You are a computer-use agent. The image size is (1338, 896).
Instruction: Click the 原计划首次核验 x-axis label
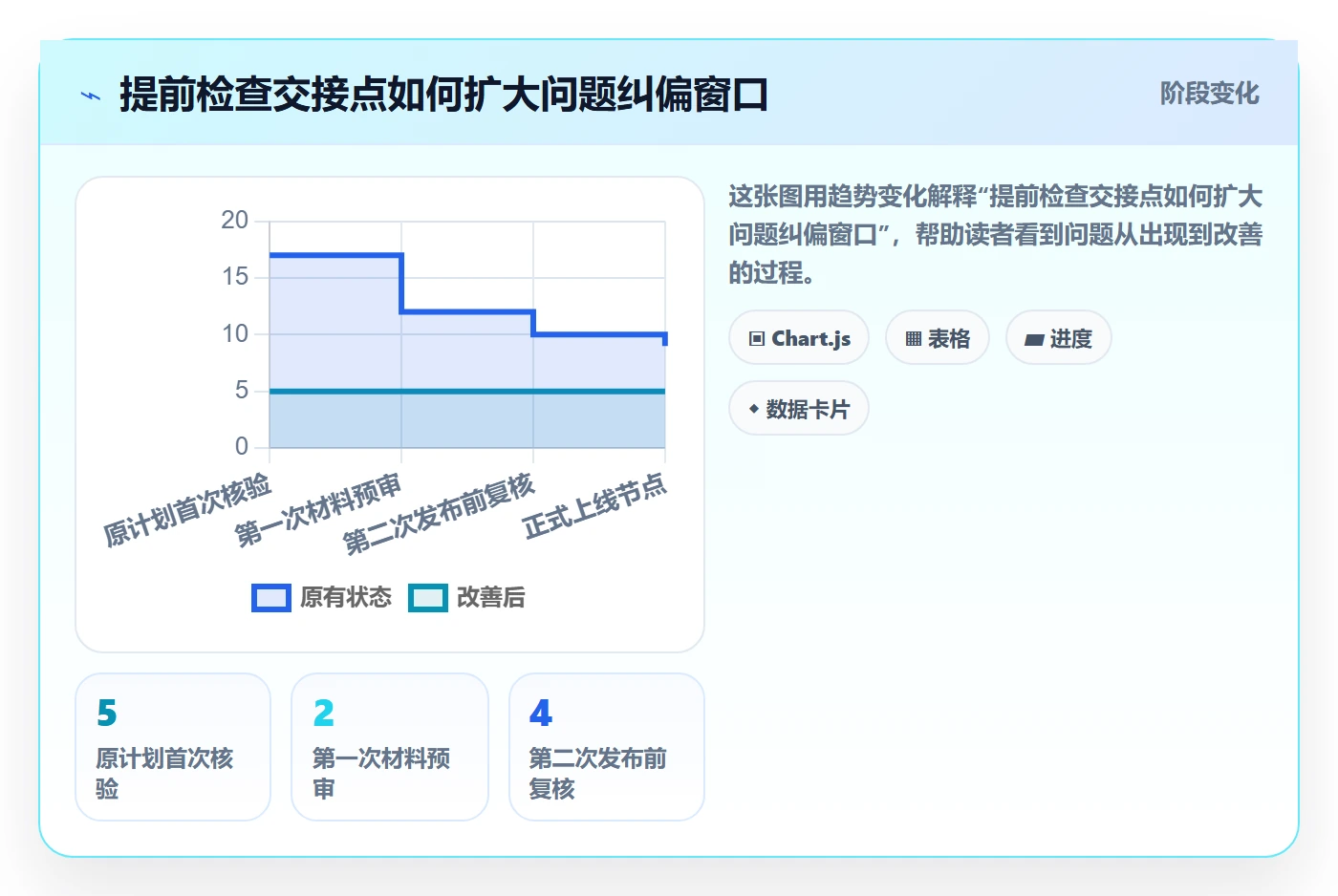click(x=187, y=510)
